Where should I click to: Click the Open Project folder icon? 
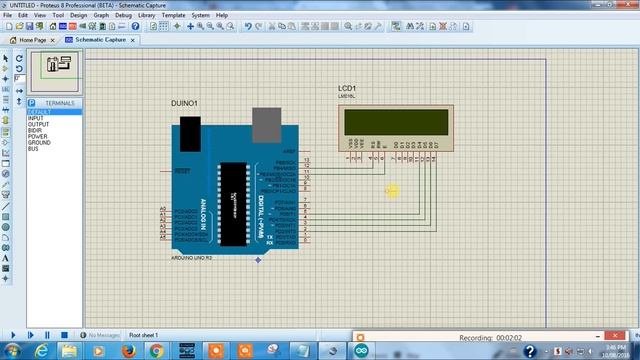click(x=19, y=27)
